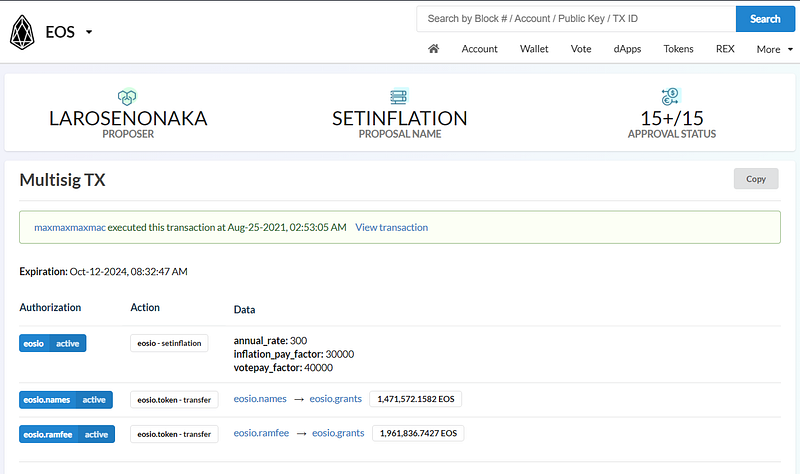Click the Action column header
The width and height of the screenshot is (800, 474).
pos(145,308)
